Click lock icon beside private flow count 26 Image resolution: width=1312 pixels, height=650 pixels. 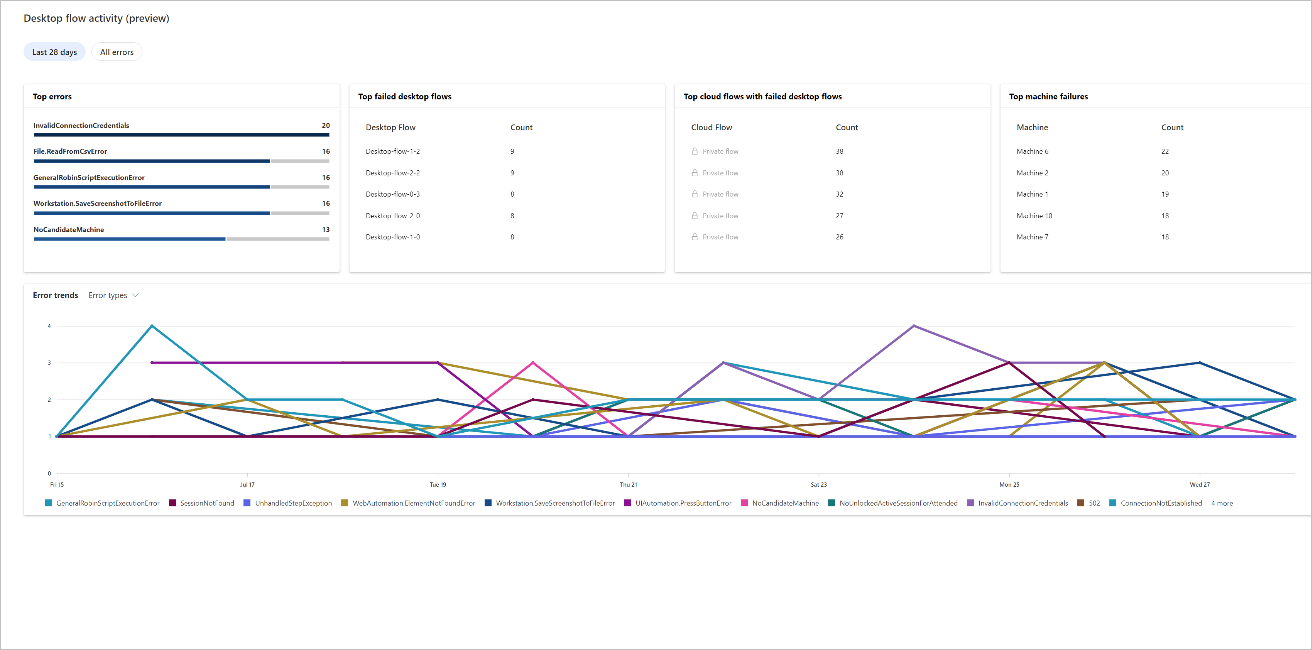pyautogui.click(x=695, y=237)
